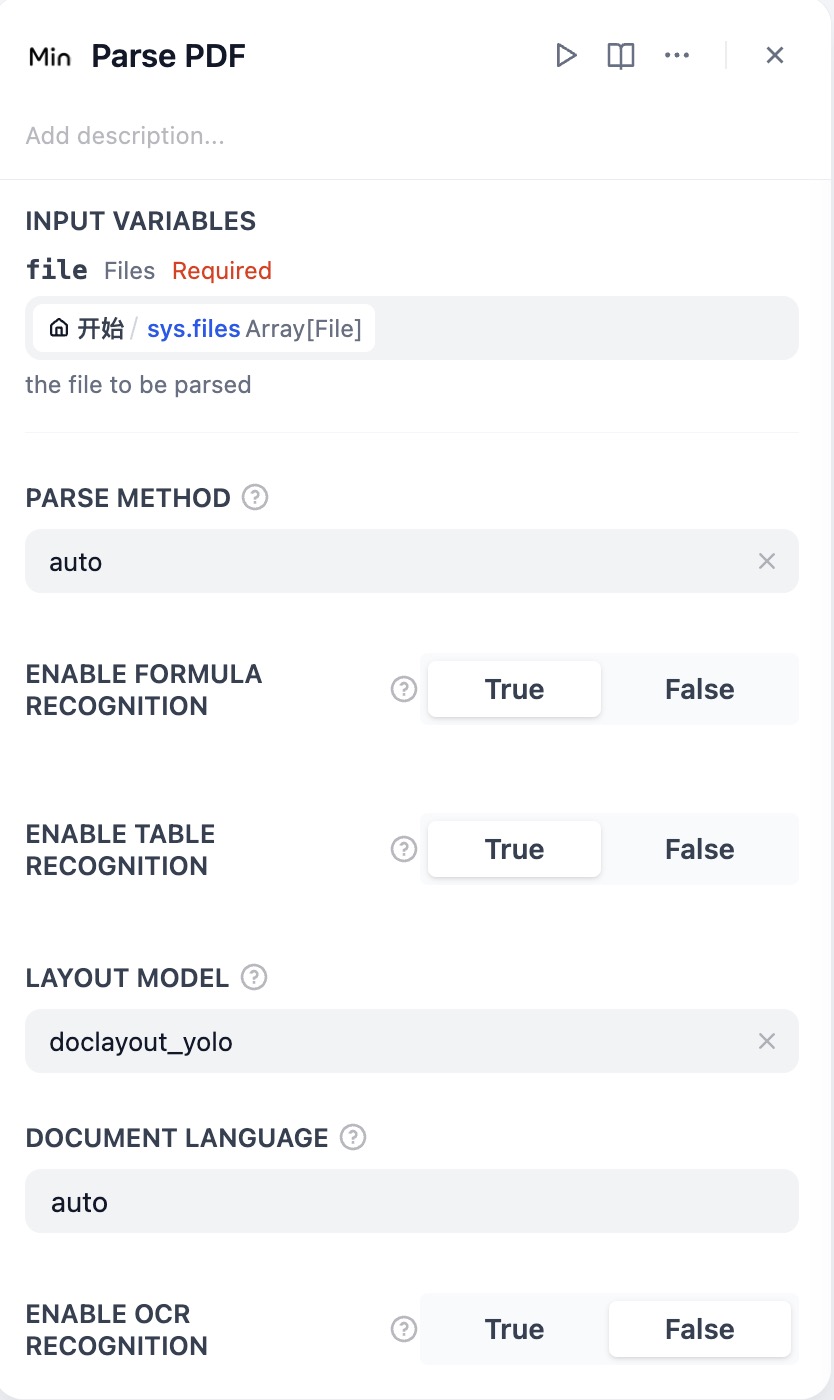Set Enable Formula Recognition to True
The image size is (834, 1400).
point(514,689)
